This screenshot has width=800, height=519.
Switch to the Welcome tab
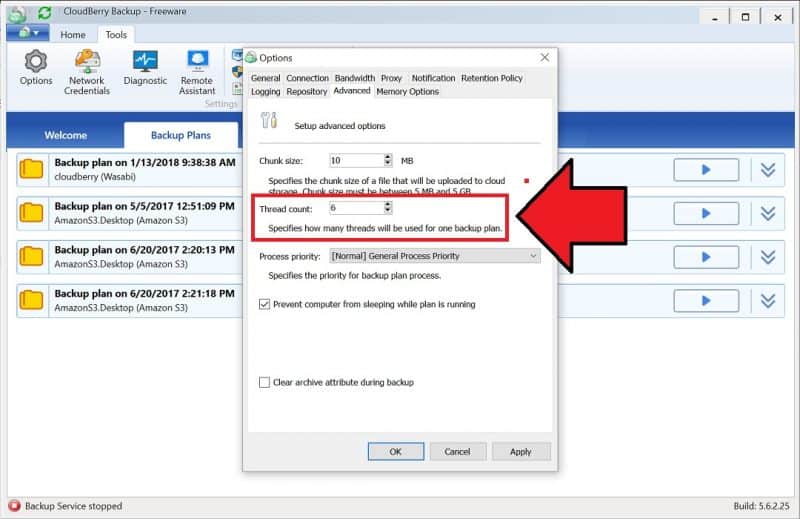coord(65,135)
